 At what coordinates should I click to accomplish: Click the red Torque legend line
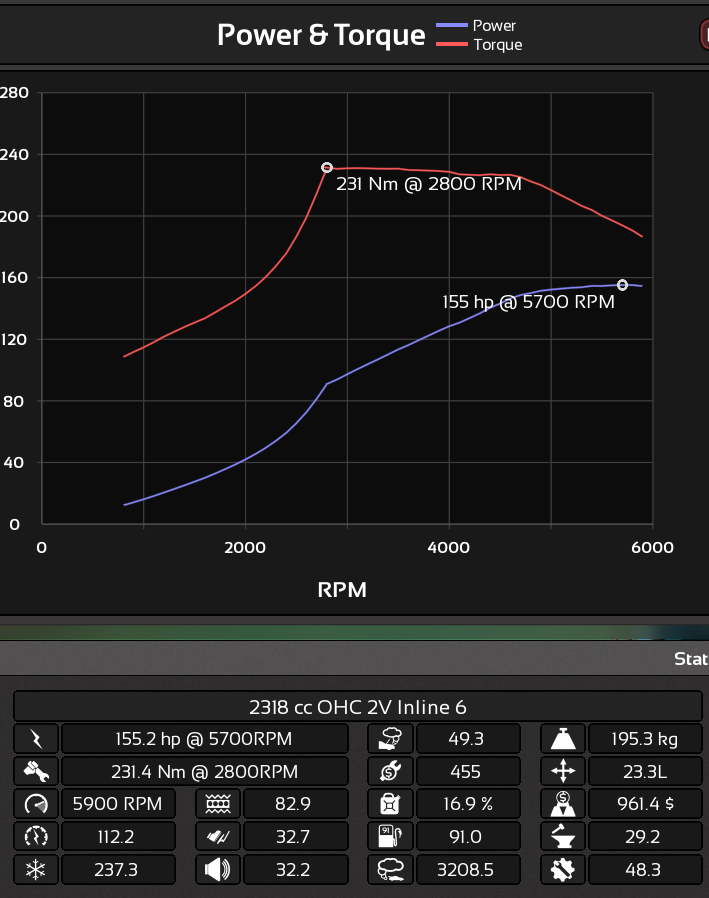coord(451,45)
